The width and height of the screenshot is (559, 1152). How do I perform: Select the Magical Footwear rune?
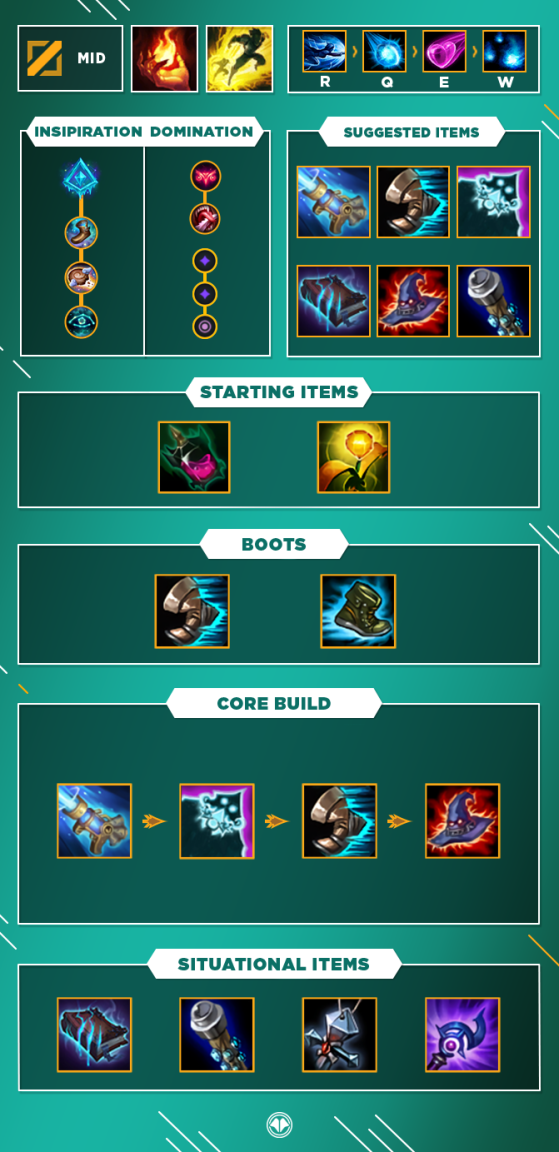tap(81, 233)
